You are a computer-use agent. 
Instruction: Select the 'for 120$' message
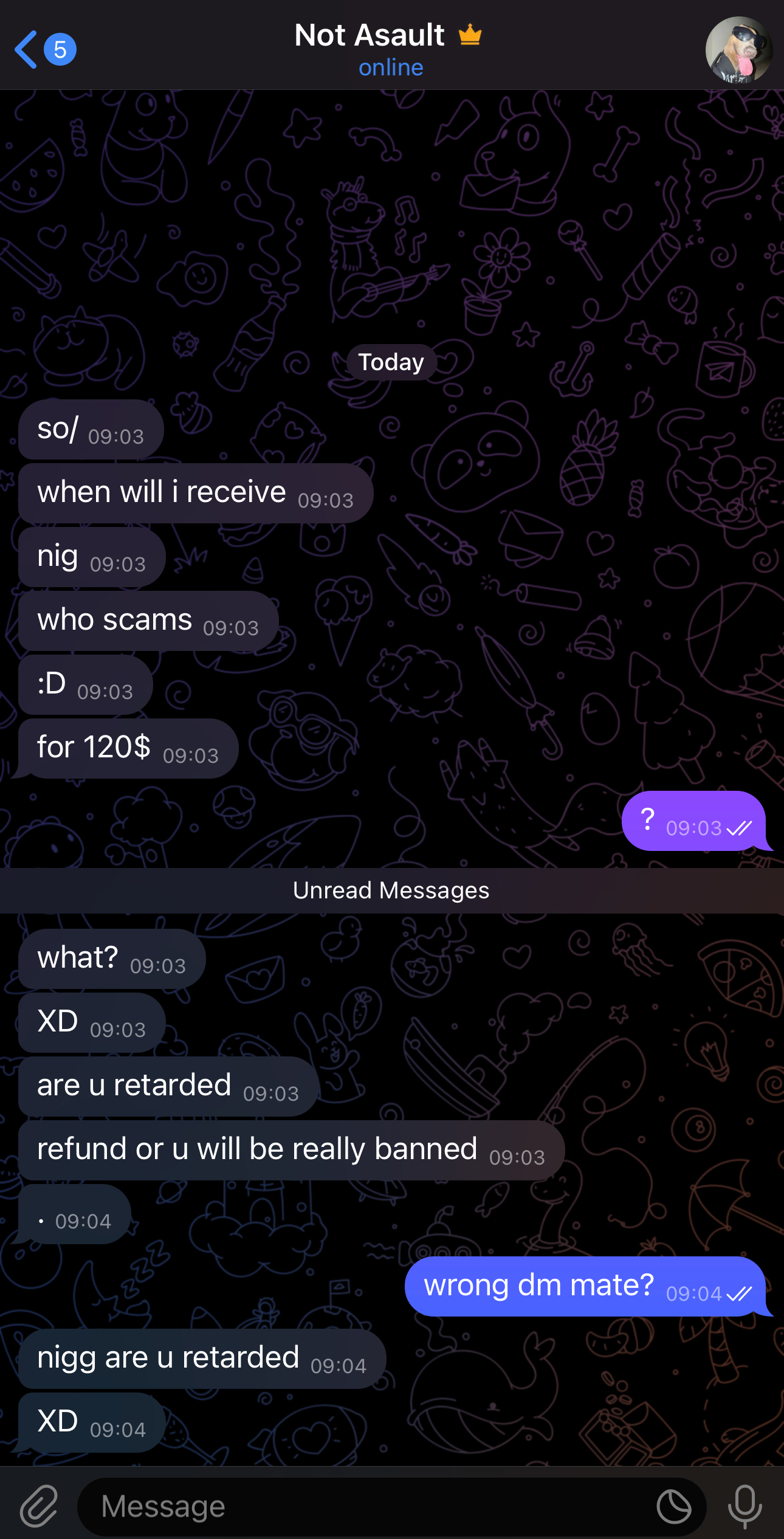(x=128, y=748)
